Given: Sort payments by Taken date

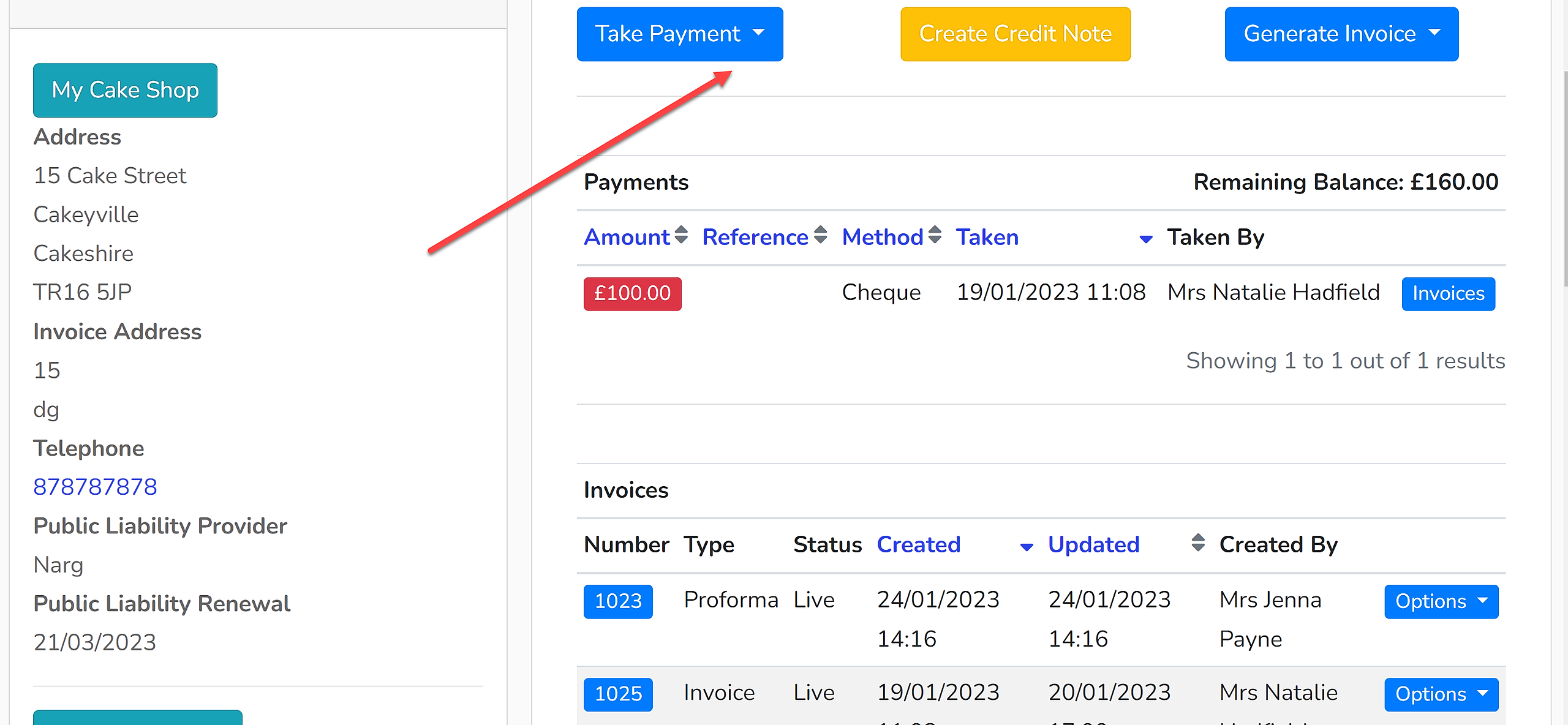Looking at the screenshot, I should tap(1054, 237).
